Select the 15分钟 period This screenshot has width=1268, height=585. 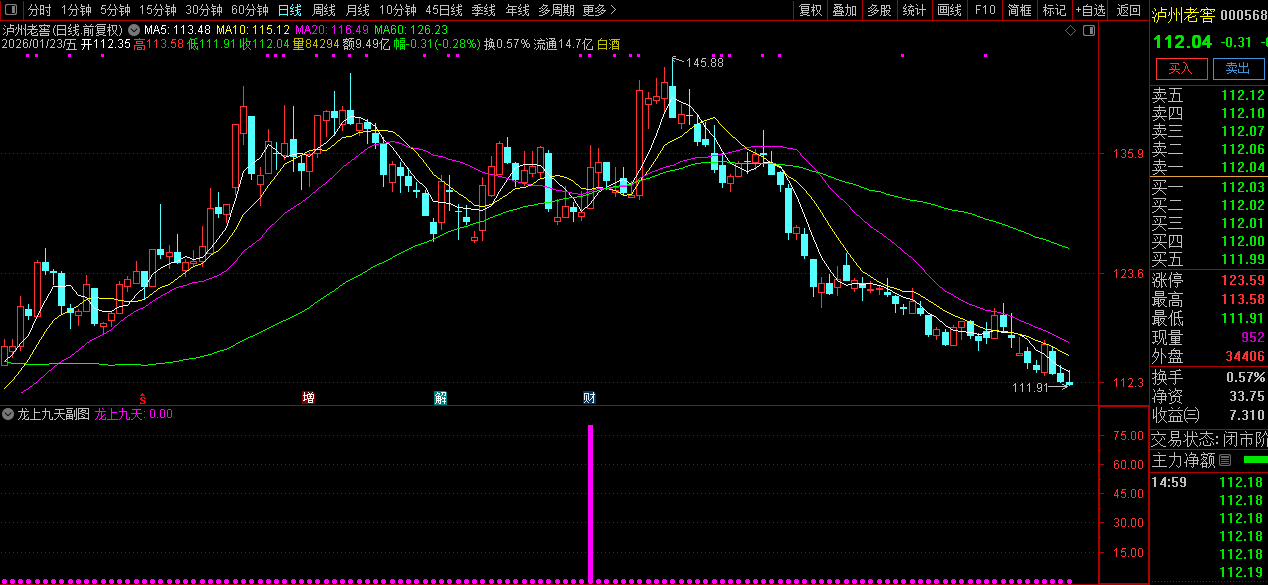coord(158,10)
